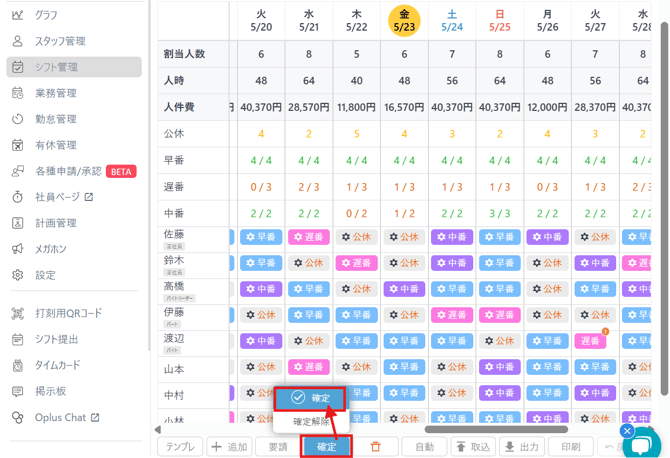Image resolution: width=670 pixels, height=458 pixels.
Task: Go to 勤怠管理 attendance icon
Action: [18, 119]
